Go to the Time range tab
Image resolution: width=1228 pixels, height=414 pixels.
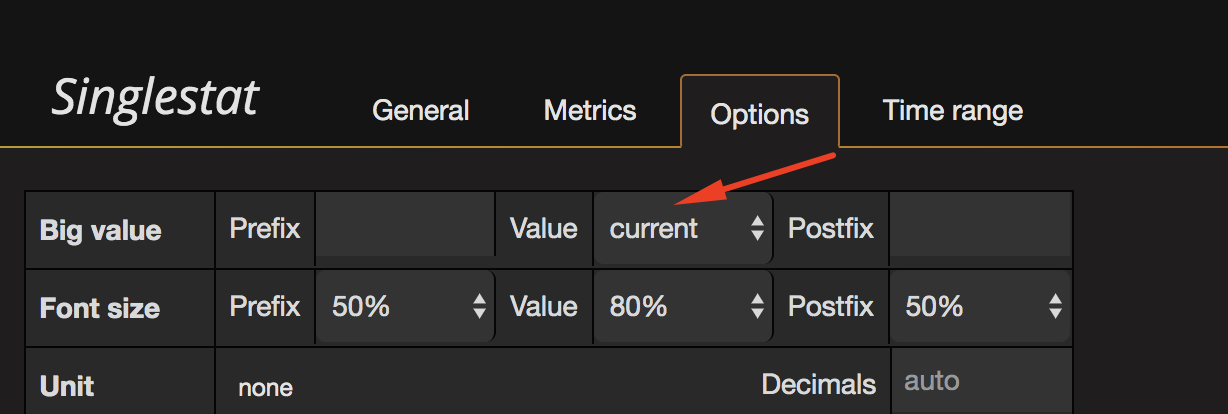[x=952, y=110]
